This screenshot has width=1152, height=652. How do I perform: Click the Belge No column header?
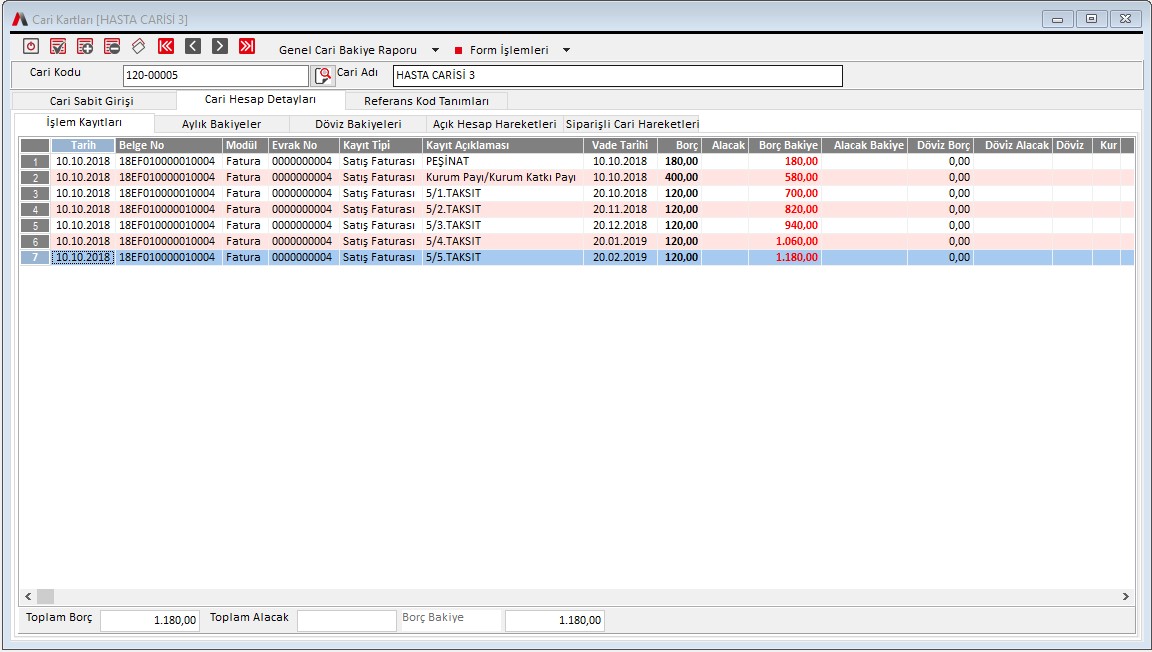click(168, 146)
